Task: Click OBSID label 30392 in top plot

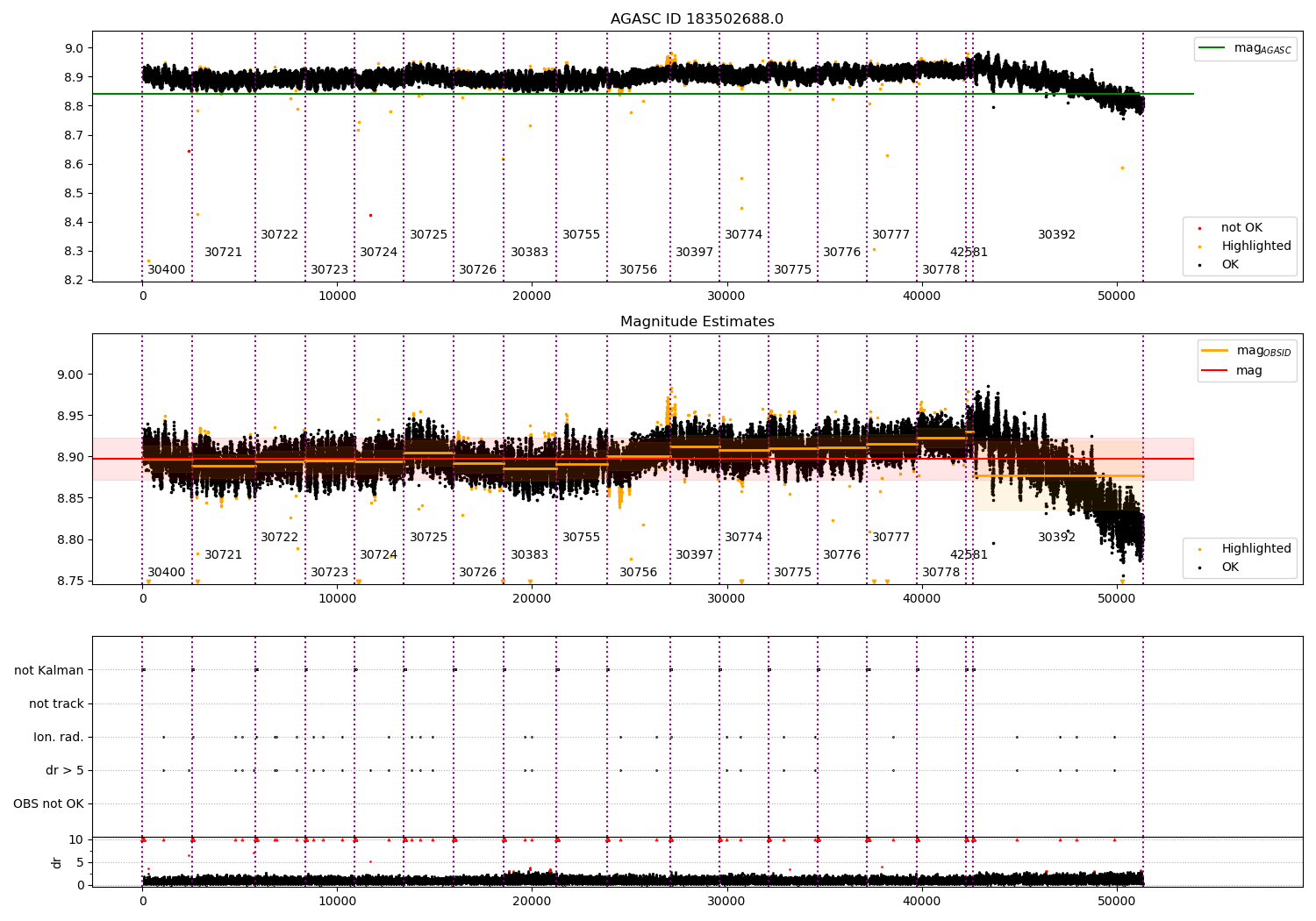Action: pyautogui.click(x=1057, y=235)
